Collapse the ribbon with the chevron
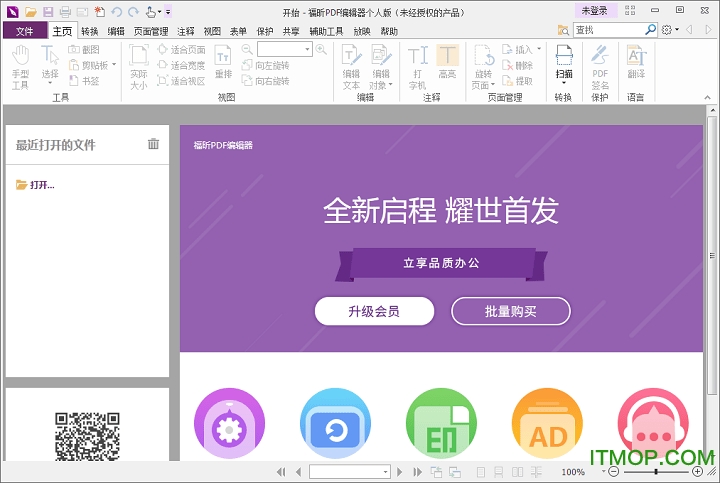Viewport: 720px width, 483px height. pos(707,97)
